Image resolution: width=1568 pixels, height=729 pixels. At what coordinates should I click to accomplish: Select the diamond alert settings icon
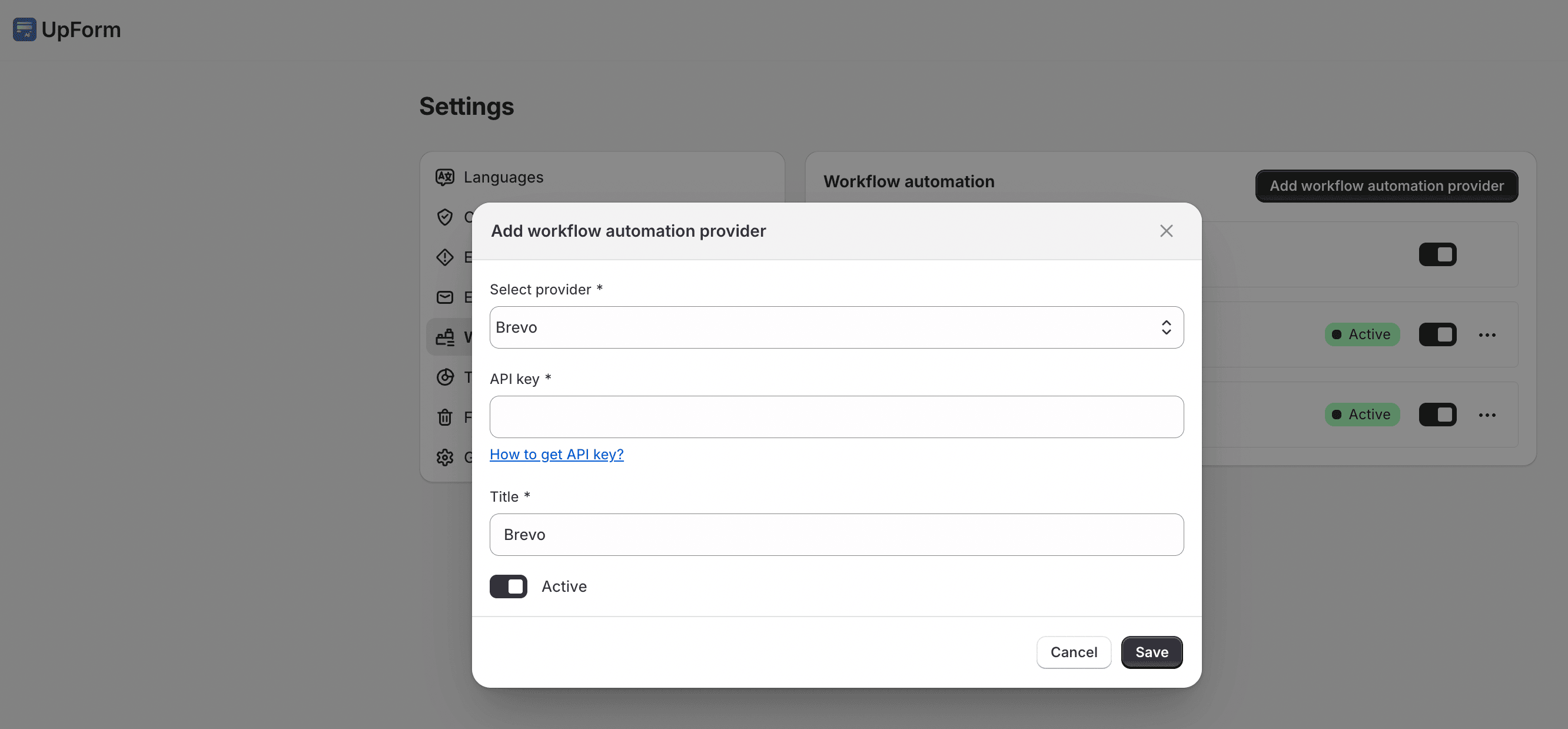[445, 257]
